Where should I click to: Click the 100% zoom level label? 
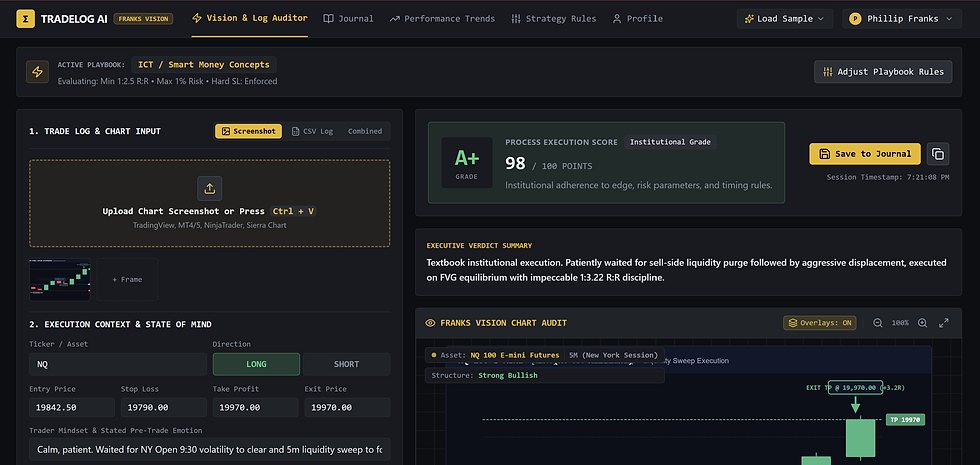pos(900,323)
